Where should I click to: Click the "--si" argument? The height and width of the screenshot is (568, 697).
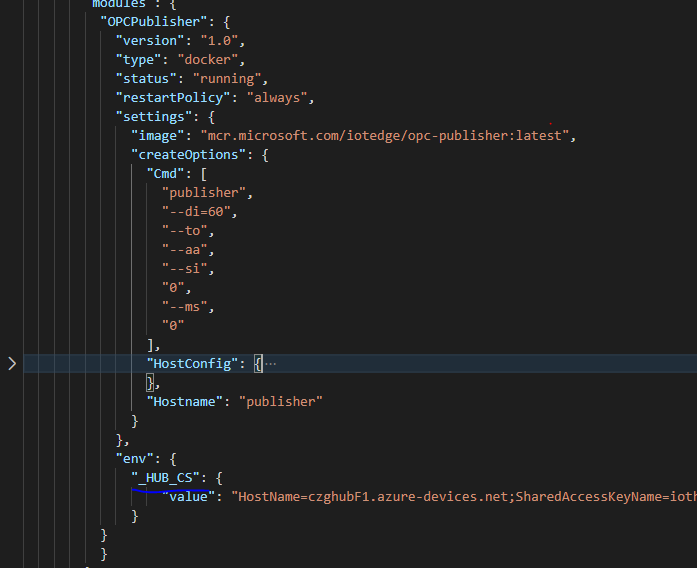184,269
